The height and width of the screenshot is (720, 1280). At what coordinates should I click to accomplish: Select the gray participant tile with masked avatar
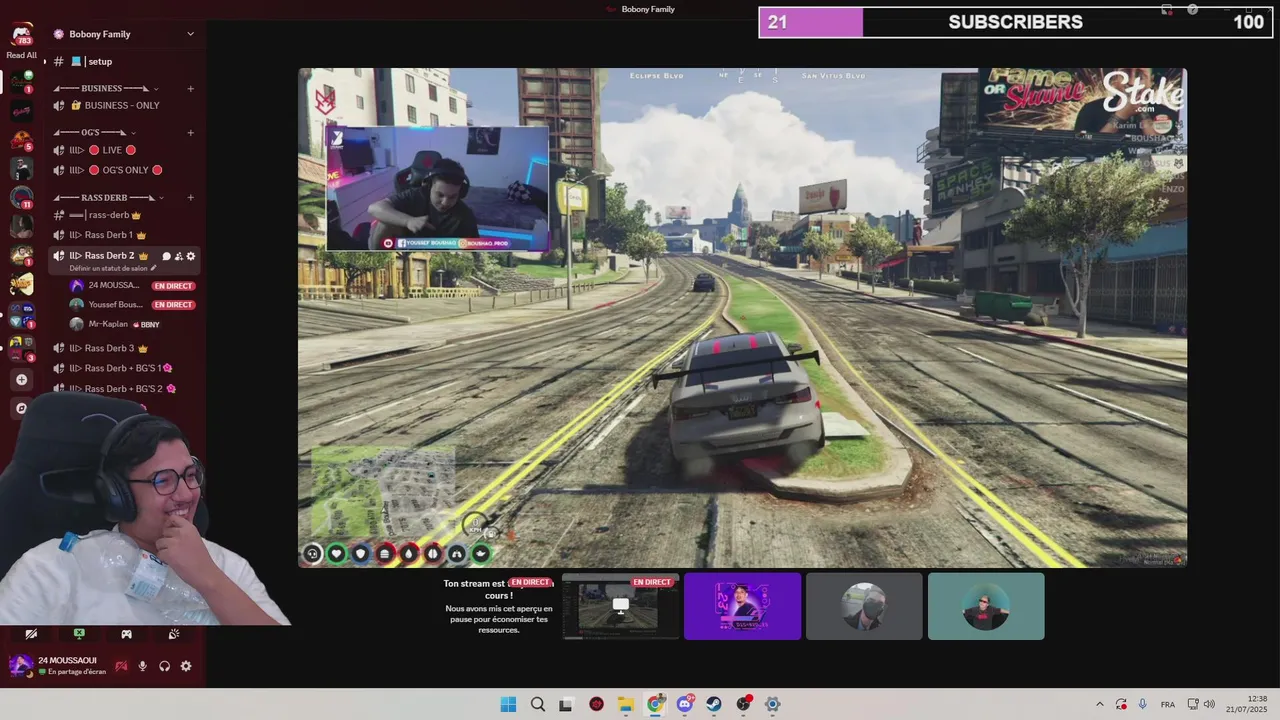[x=864, y=606]
